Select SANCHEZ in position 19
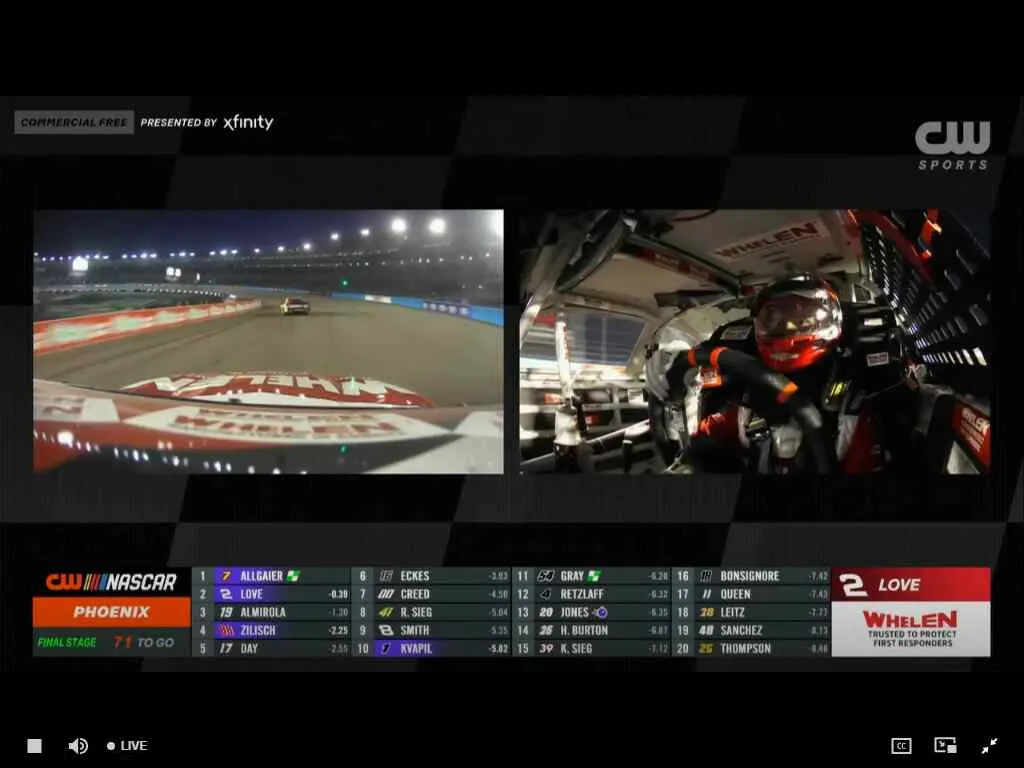 [x=751, y=631]
